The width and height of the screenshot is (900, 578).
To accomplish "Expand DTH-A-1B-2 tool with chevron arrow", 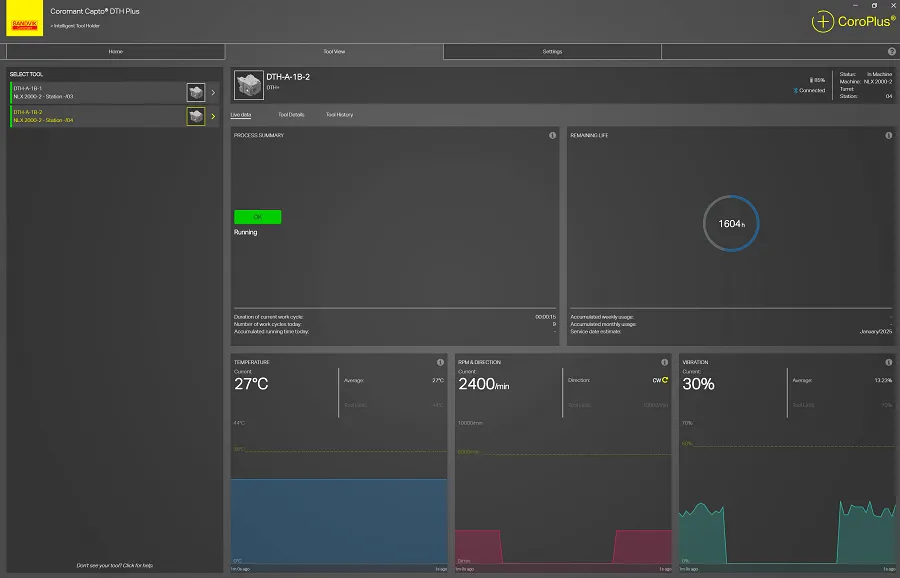I will tap(213, 117).
